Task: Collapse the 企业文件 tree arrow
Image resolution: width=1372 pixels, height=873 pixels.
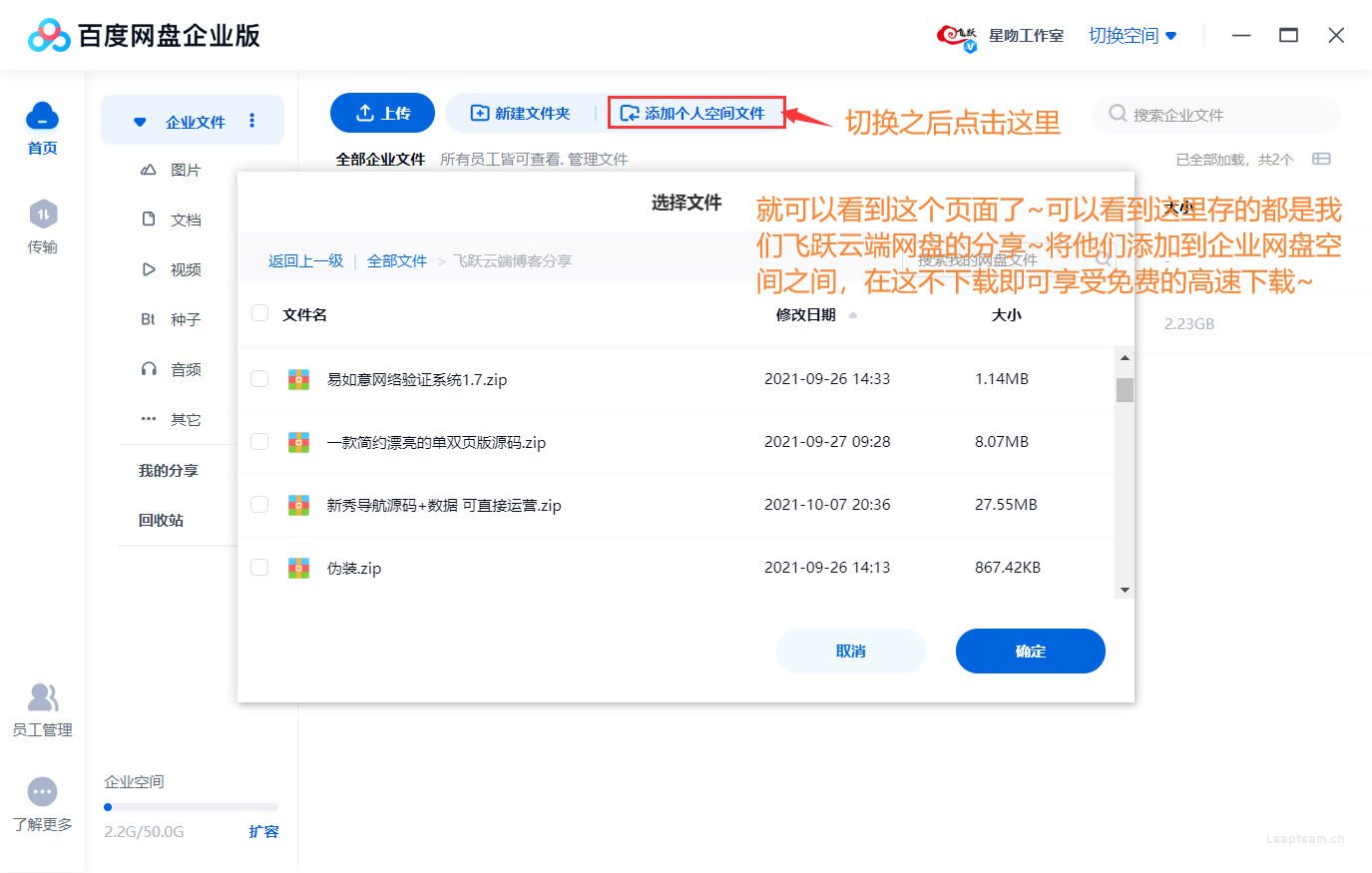Action: (x=140, y=122)
